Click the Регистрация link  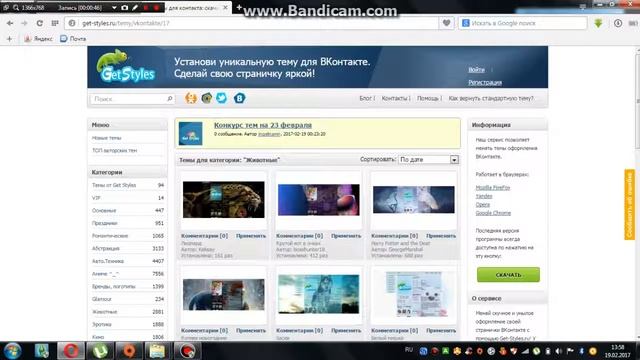point(485,82)
